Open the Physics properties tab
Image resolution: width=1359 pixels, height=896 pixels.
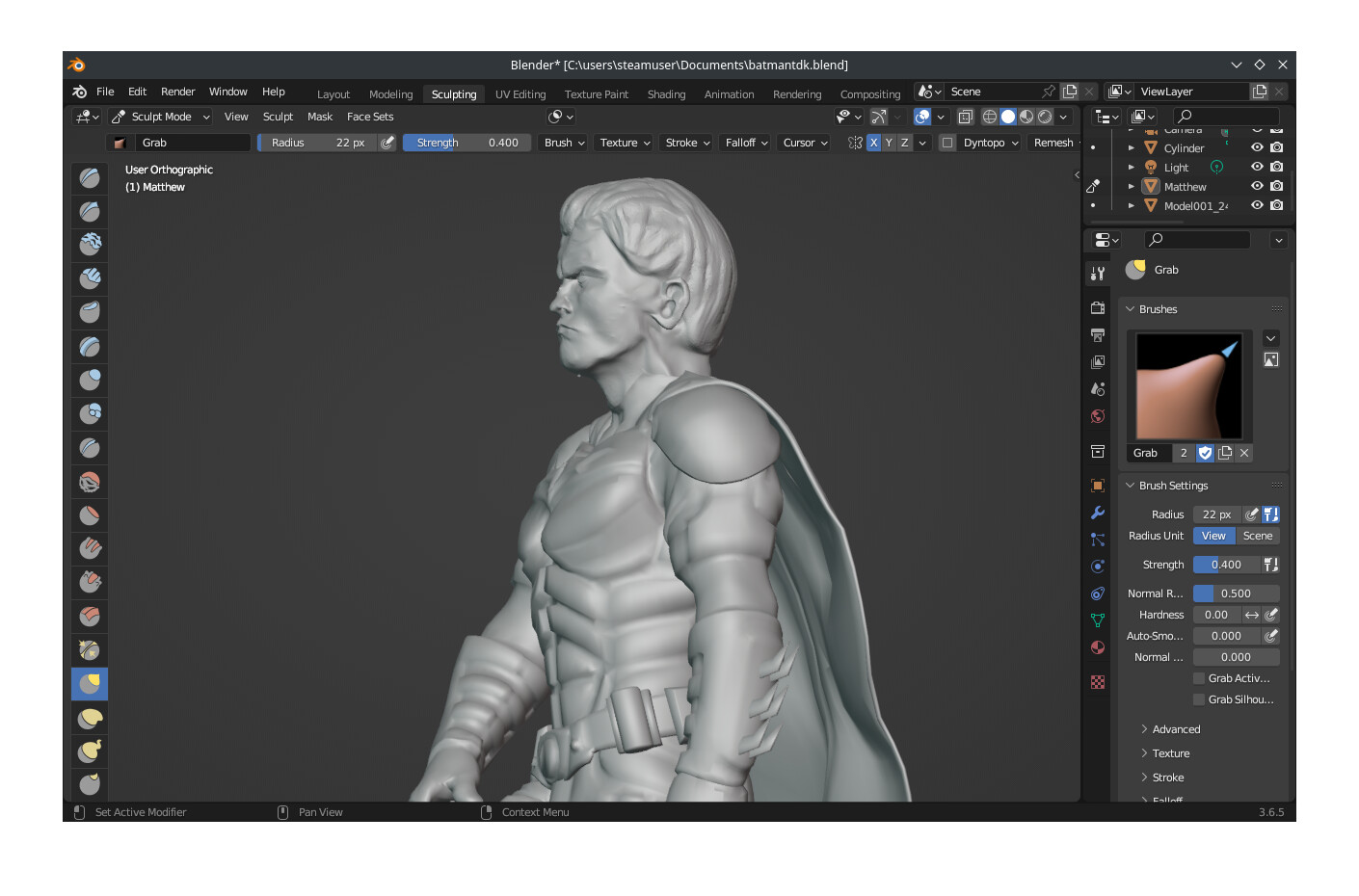(x=1098, y=567)
